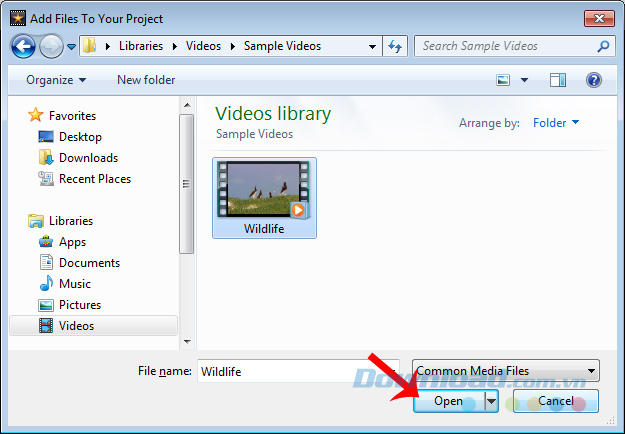Close the Add Files dialog

point(599,18)
